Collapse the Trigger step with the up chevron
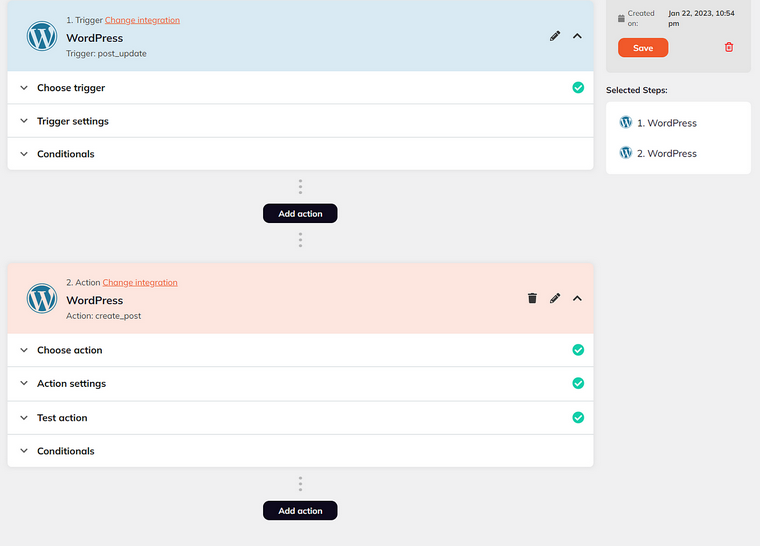 tap(577, 36)
